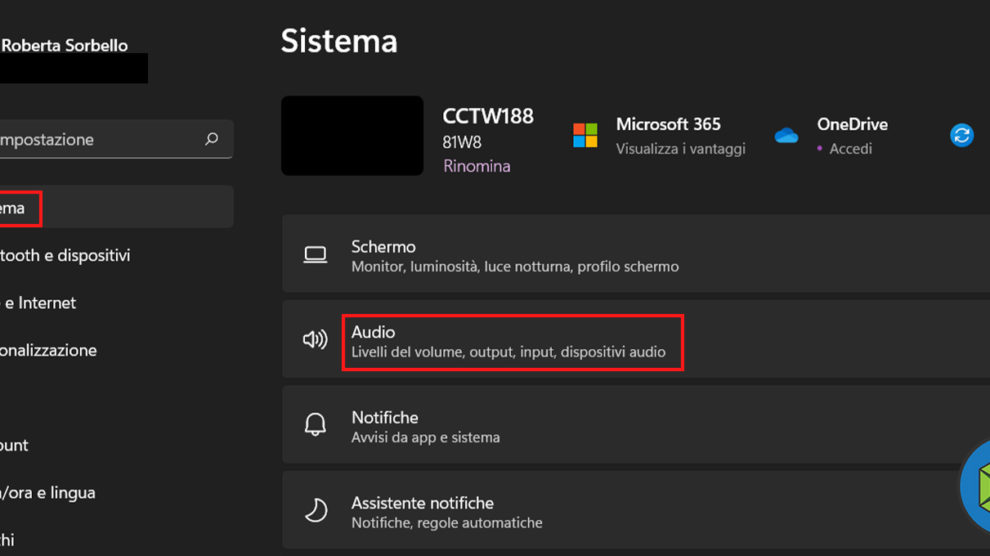This screenshot has height=556, width=990.
Task: Click Rinomina under the device name
Action: point(476,166)
